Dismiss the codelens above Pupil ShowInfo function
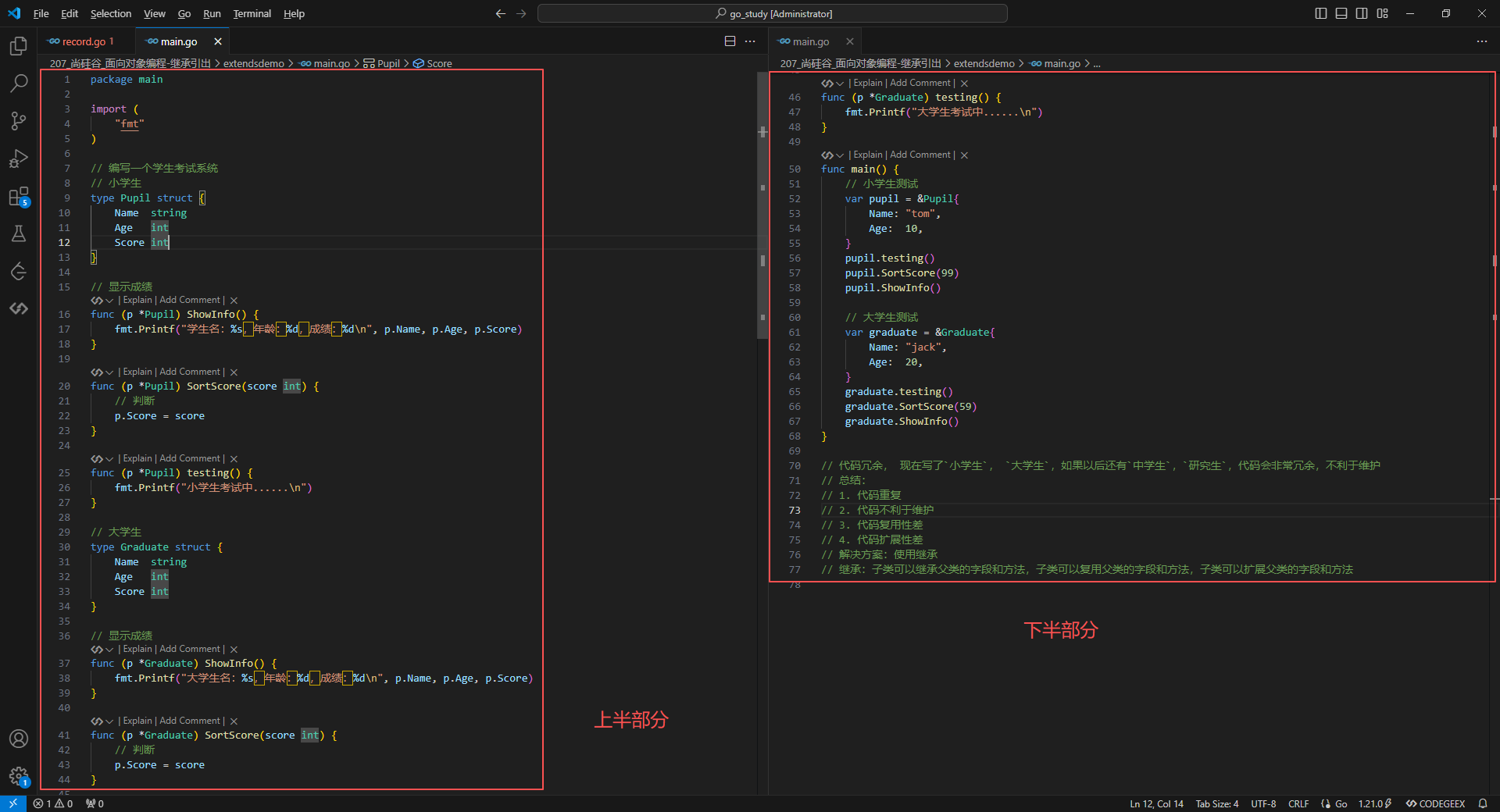This screenshot has height=812, width=1500. click(x=234, y=301)
